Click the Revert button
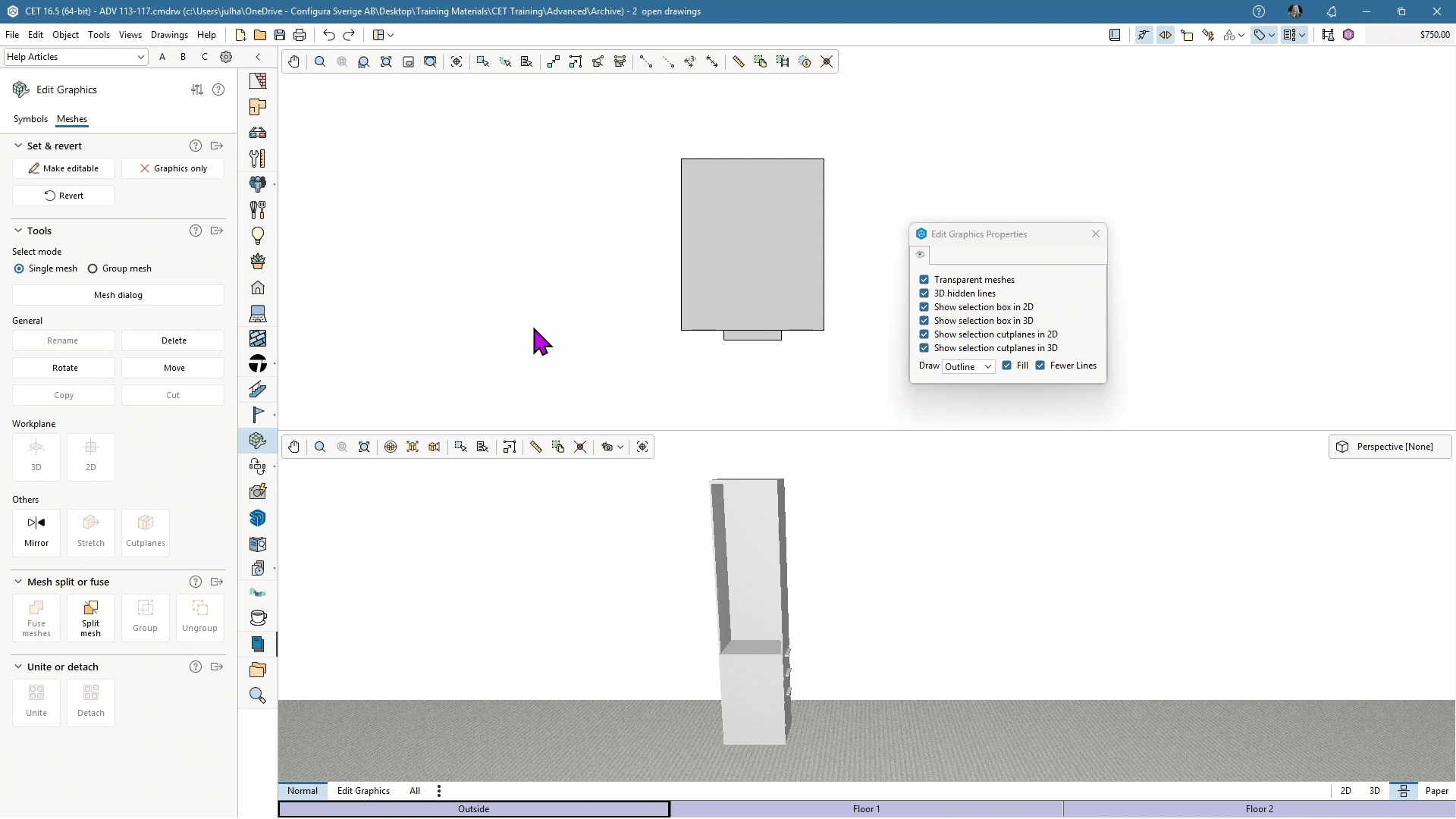 [x=64, y=196]
